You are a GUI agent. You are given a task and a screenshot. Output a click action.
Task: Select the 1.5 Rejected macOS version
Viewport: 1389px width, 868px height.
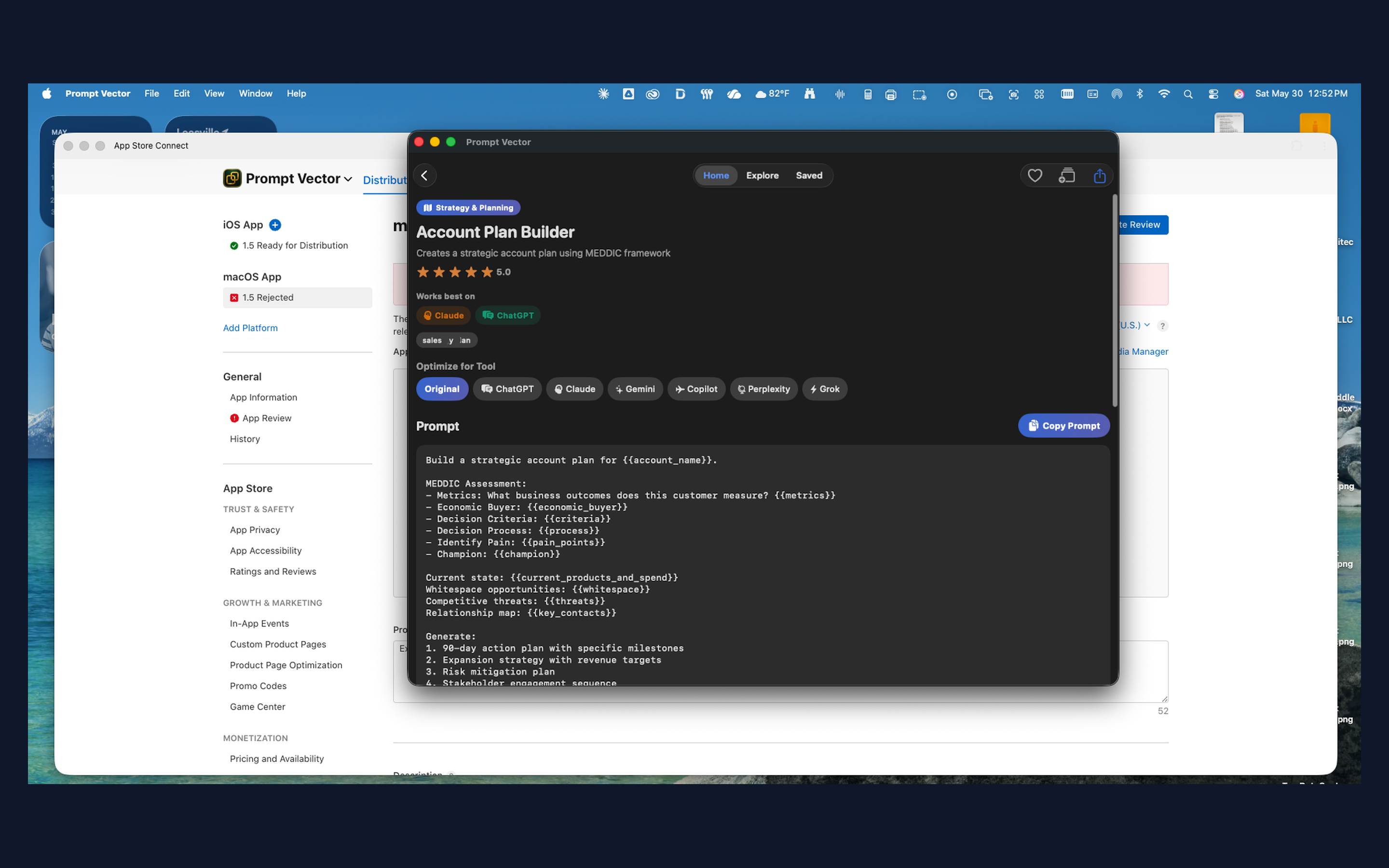297,298
